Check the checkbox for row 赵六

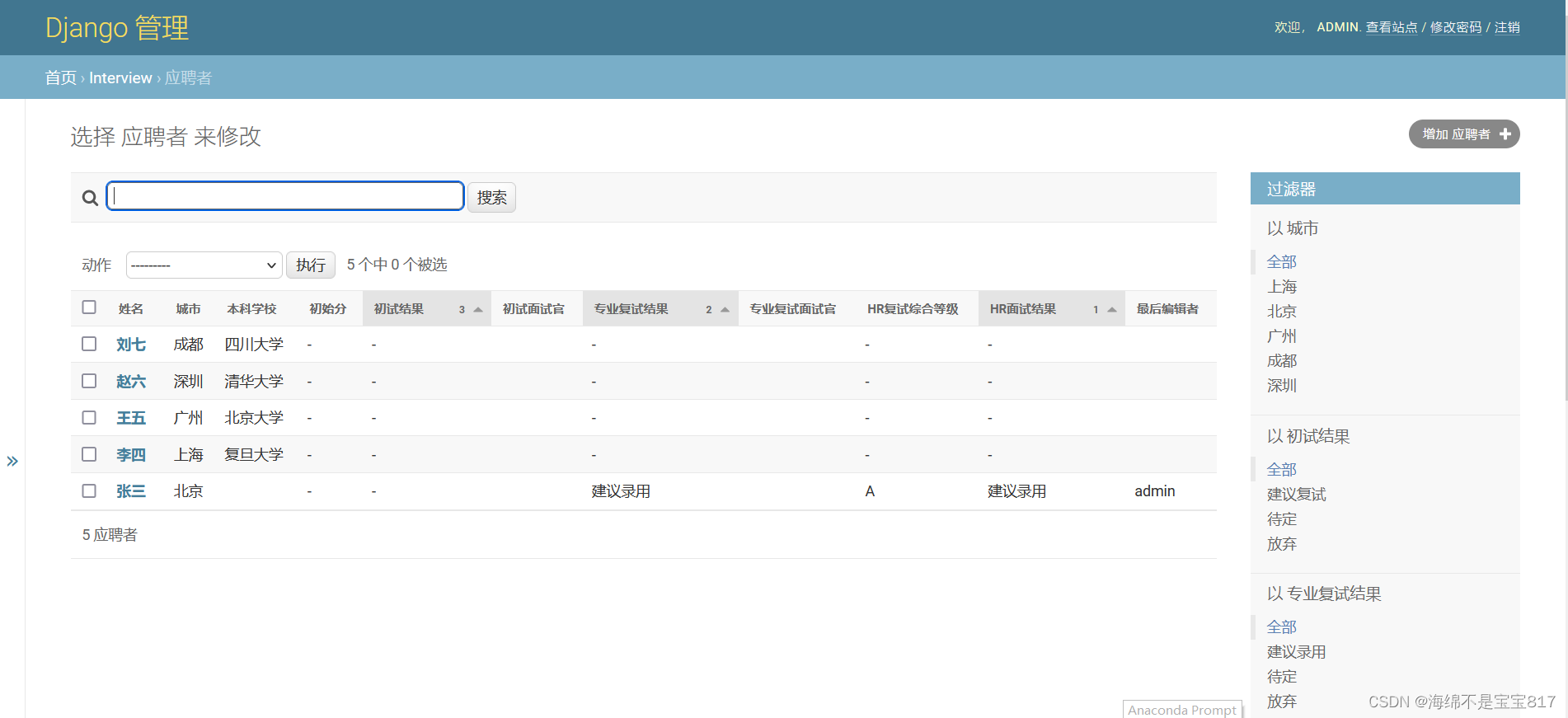(x=89, y=381)
